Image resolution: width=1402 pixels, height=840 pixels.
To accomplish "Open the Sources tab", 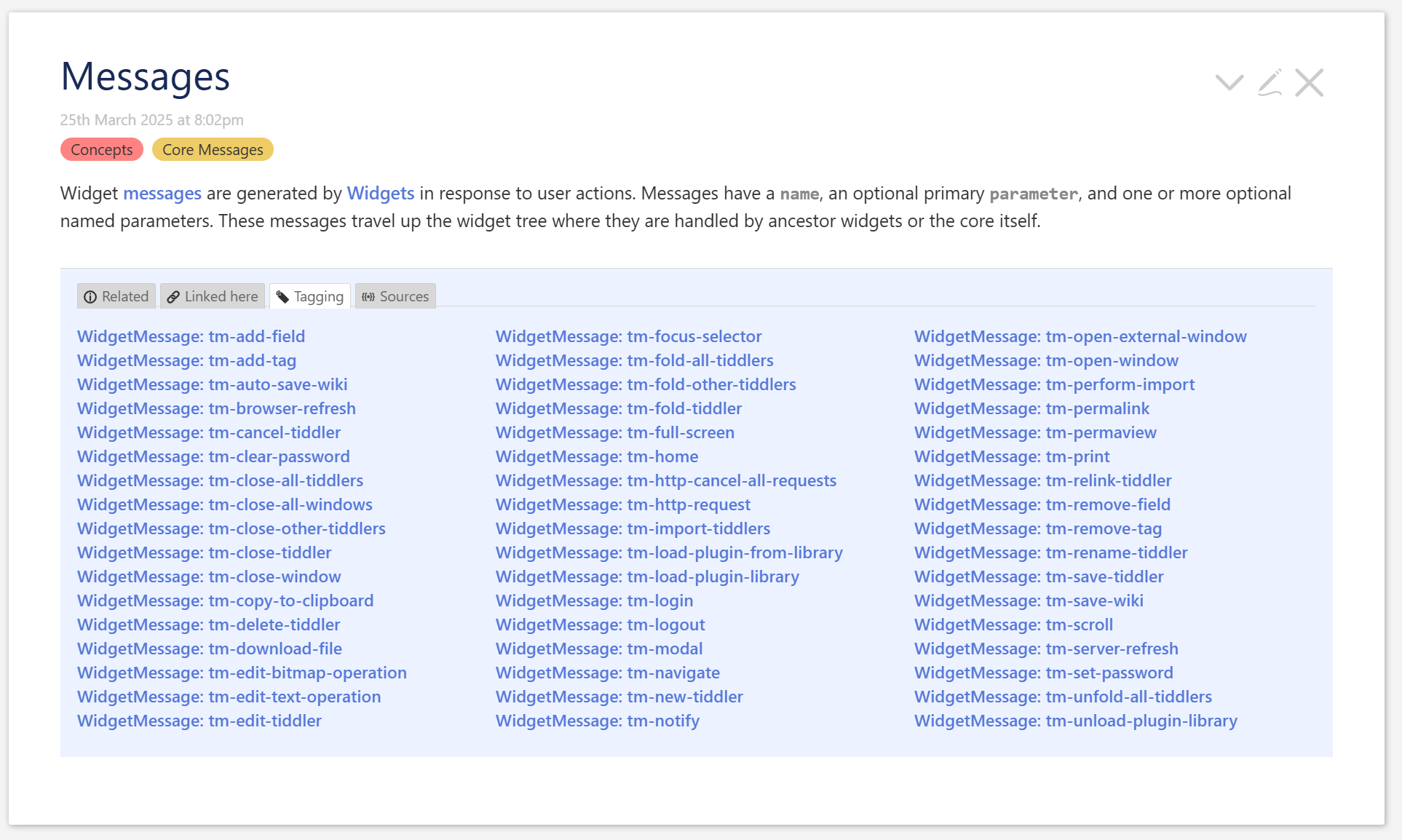I will (x=395, y=296).
